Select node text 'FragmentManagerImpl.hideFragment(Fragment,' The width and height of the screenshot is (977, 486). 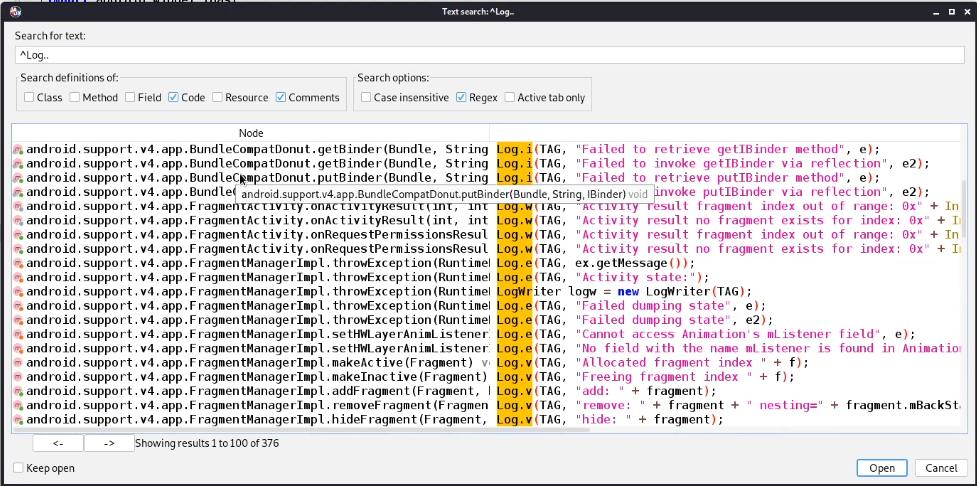pyautogui.click(x=338, y=420)
